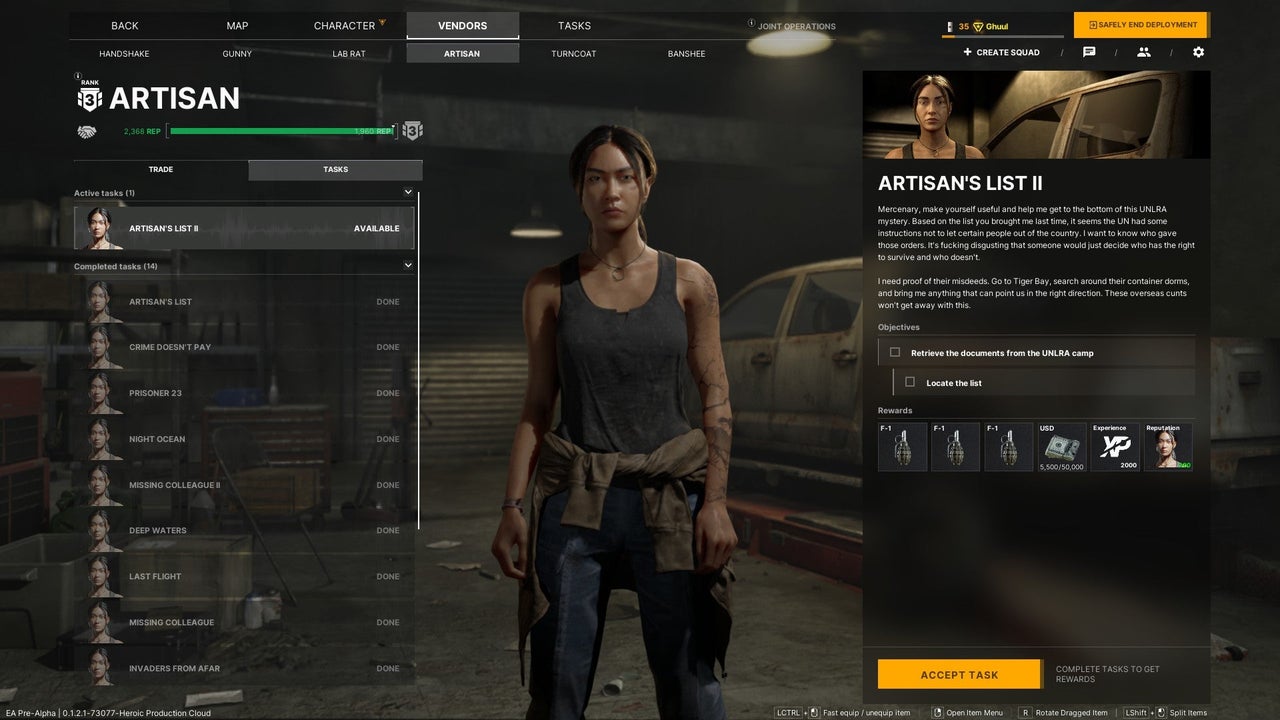This screenshot has height=720, width=1280.
Task: Click the info icon above Rank
Action: (x=78, y=75)
